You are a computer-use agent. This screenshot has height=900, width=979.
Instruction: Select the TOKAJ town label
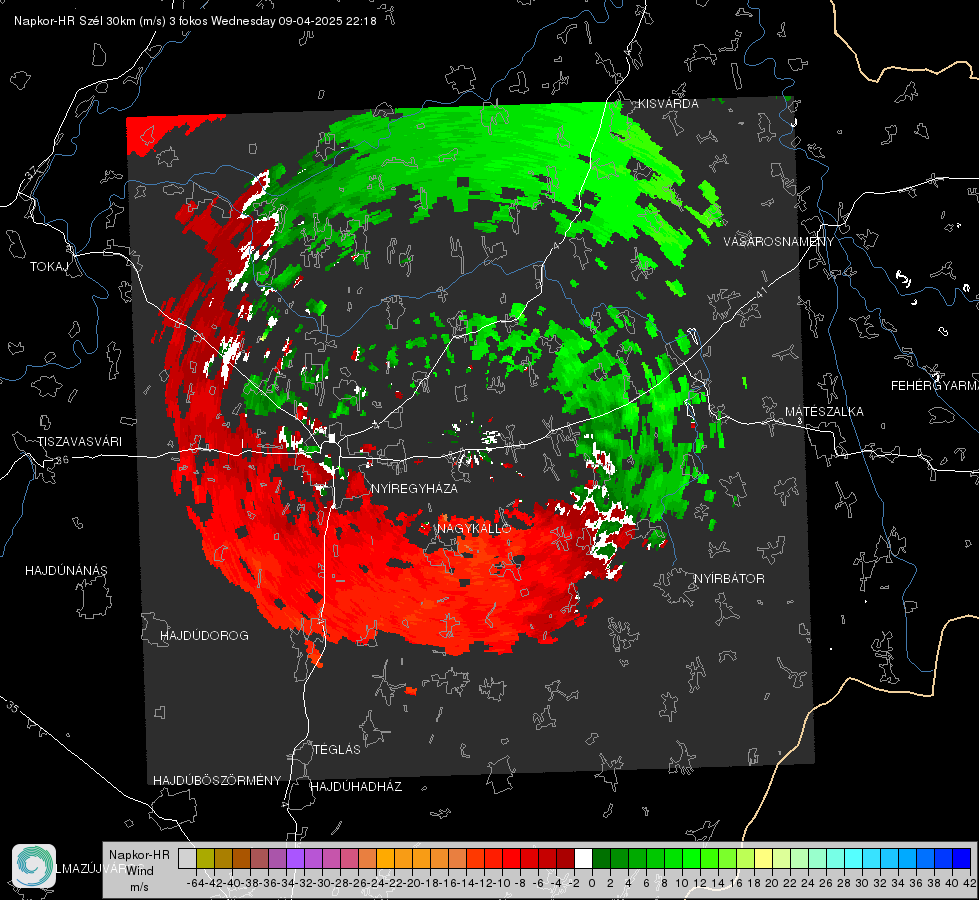coord(49,267)
